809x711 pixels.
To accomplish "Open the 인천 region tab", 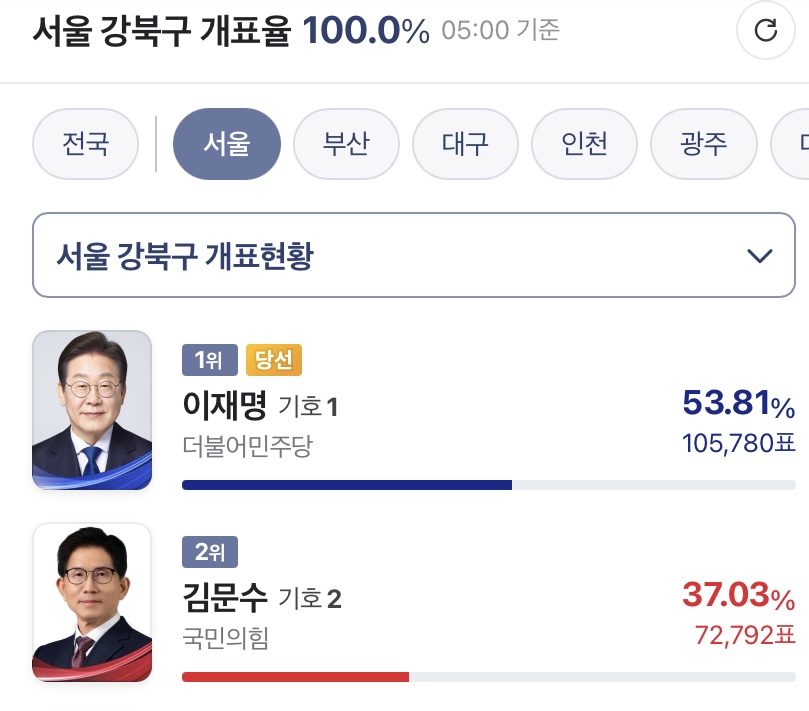I will (585, 143).
